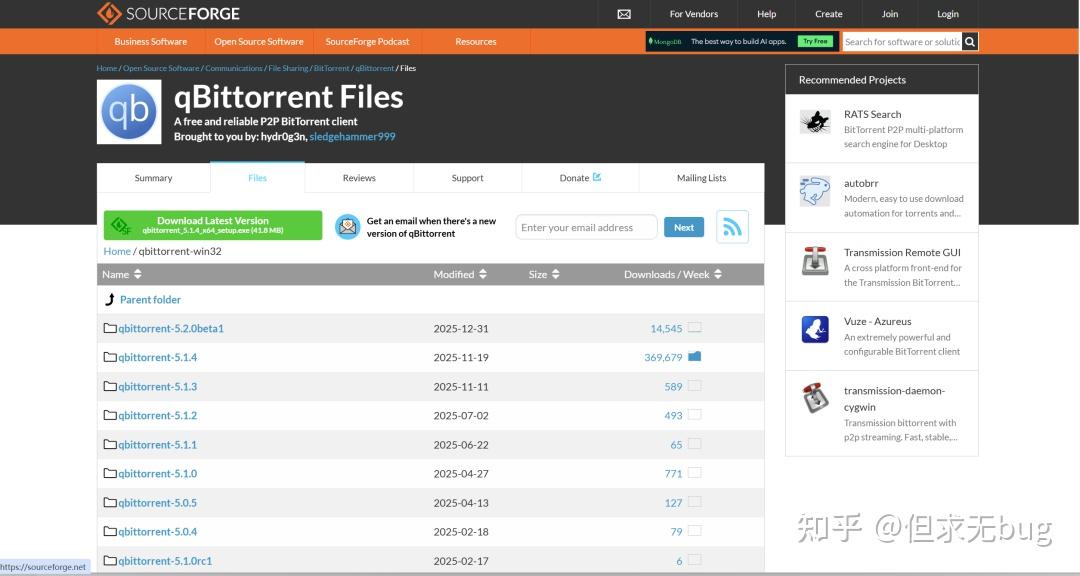This screenshot has height=576, width=1080.
Task: Click the Parent folder up-arrow icon
Action: [x=110, y=299]
